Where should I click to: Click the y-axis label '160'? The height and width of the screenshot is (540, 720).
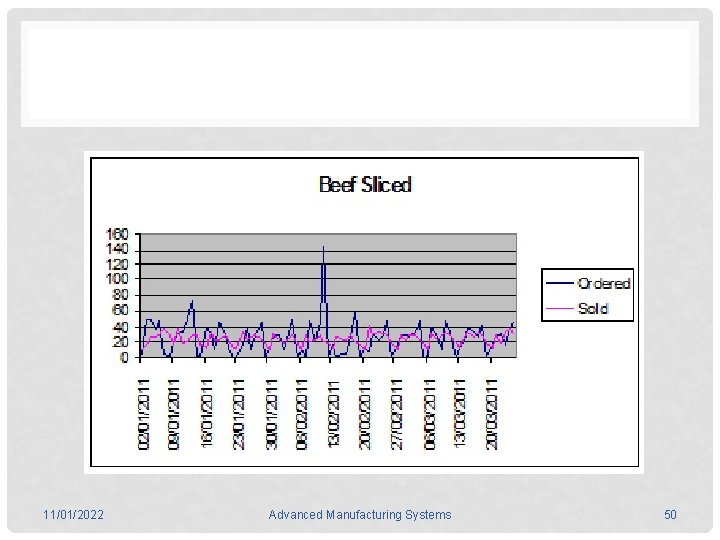[x=117, y=234]
